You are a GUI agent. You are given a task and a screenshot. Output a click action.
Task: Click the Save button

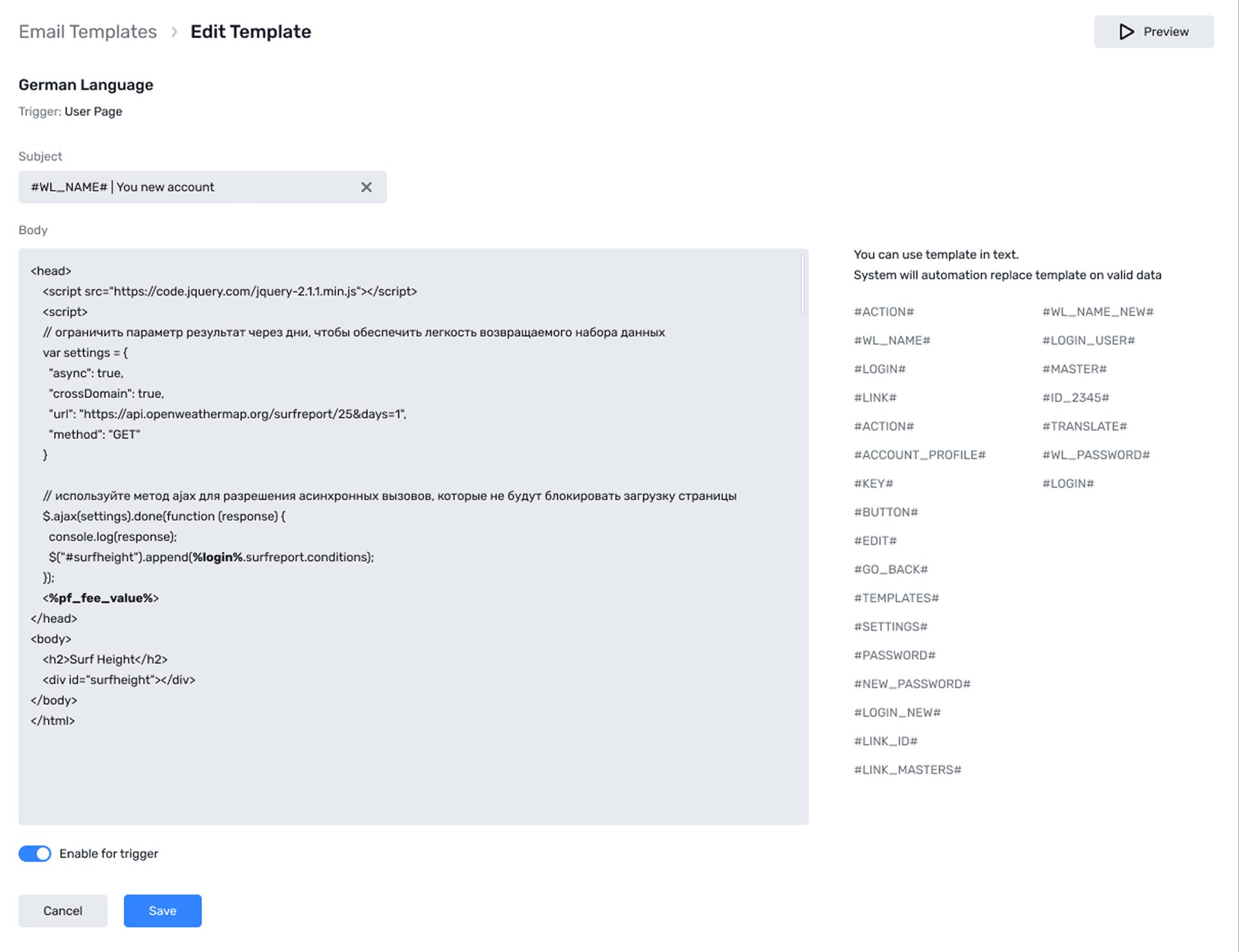click(x=162, y=911)
